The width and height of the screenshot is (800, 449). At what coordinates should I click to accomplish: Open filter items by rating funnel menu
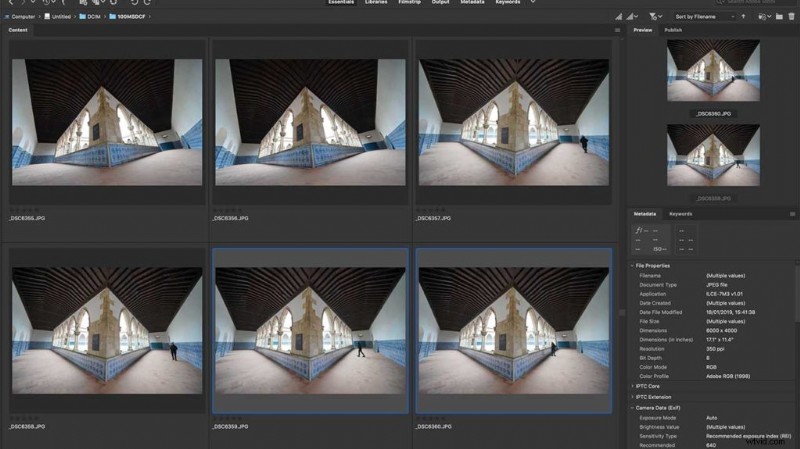tap(656, 17)
